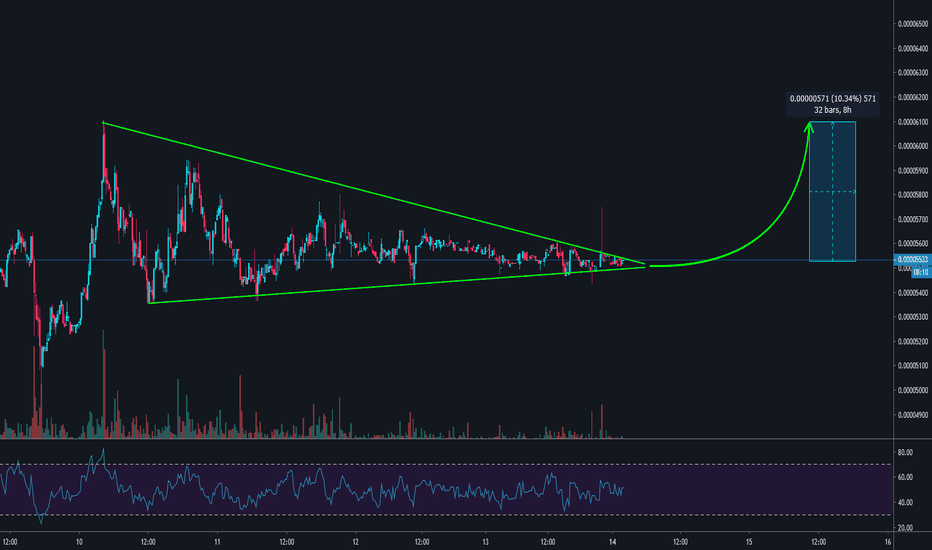Click the 0.00005400 price axis label
This screenshot has width=932, height=550.
913,293
